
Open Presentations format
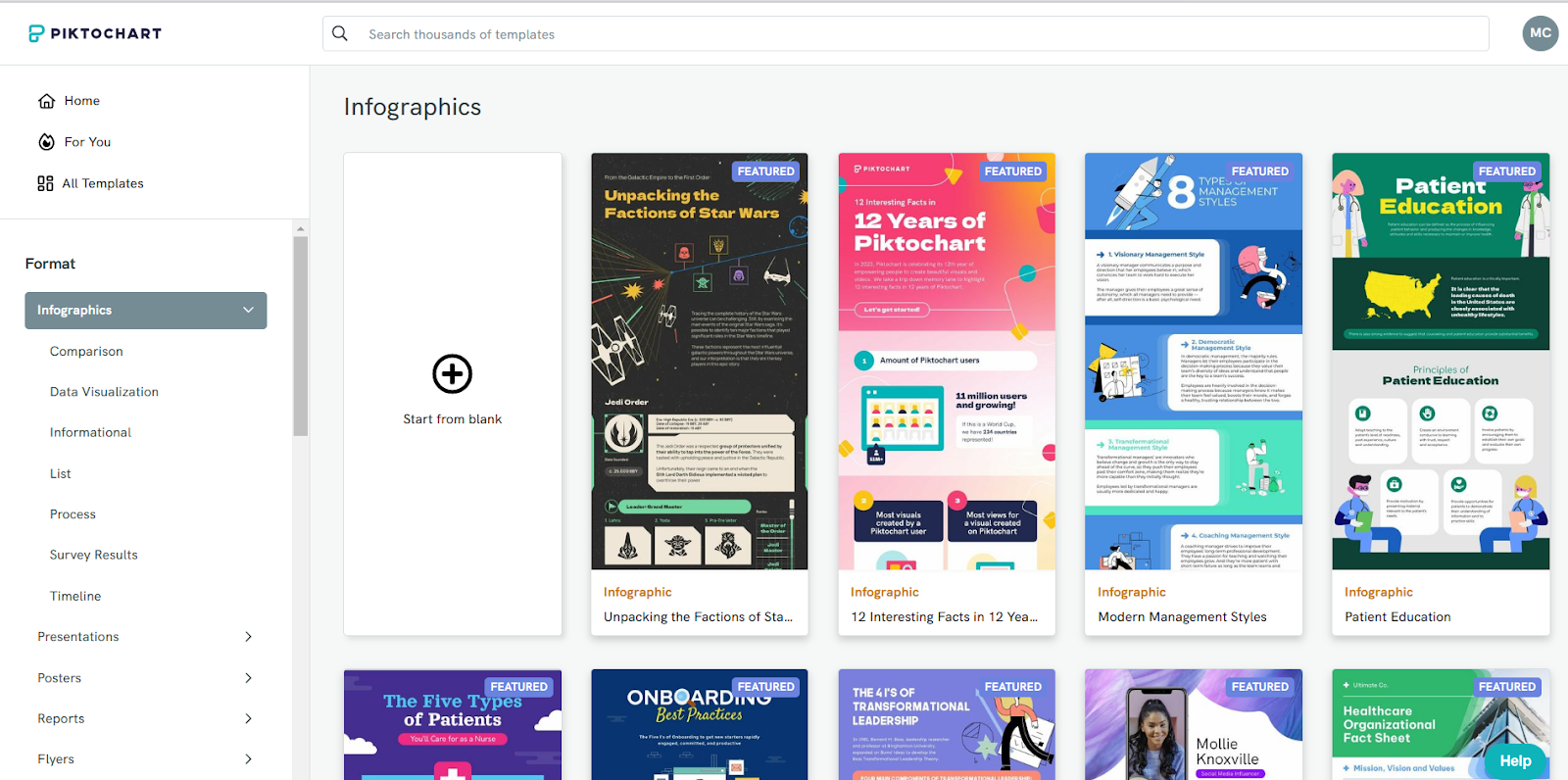(78, 637)
